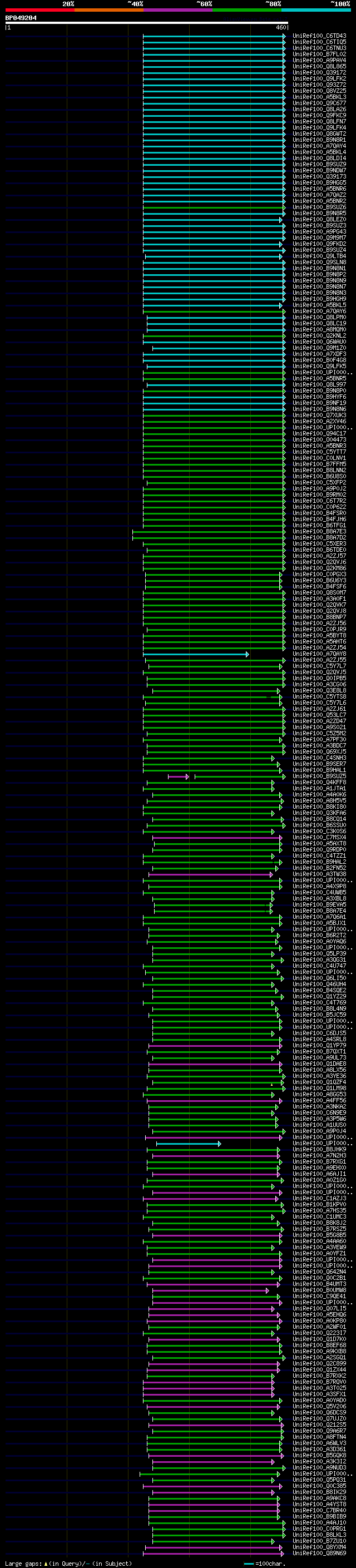The height and width of the screenshot is (1568, 356).
Task: Open UniRef100_B8BNP7 entry
Action: point(319,617)
